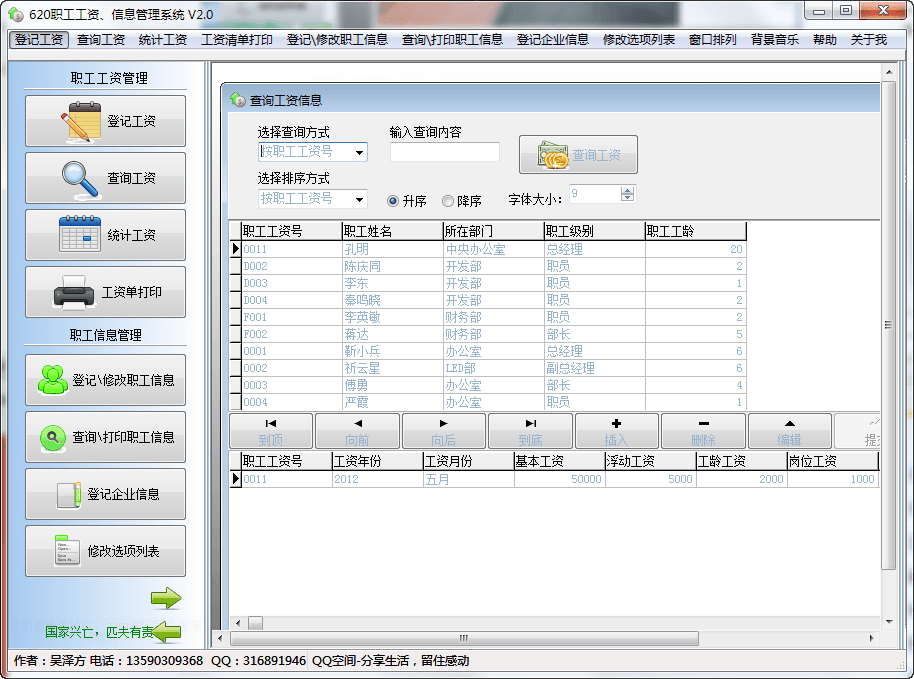914x679 pixels.
Task: Select the employee row 陈庆同
Action: (488, 266)
